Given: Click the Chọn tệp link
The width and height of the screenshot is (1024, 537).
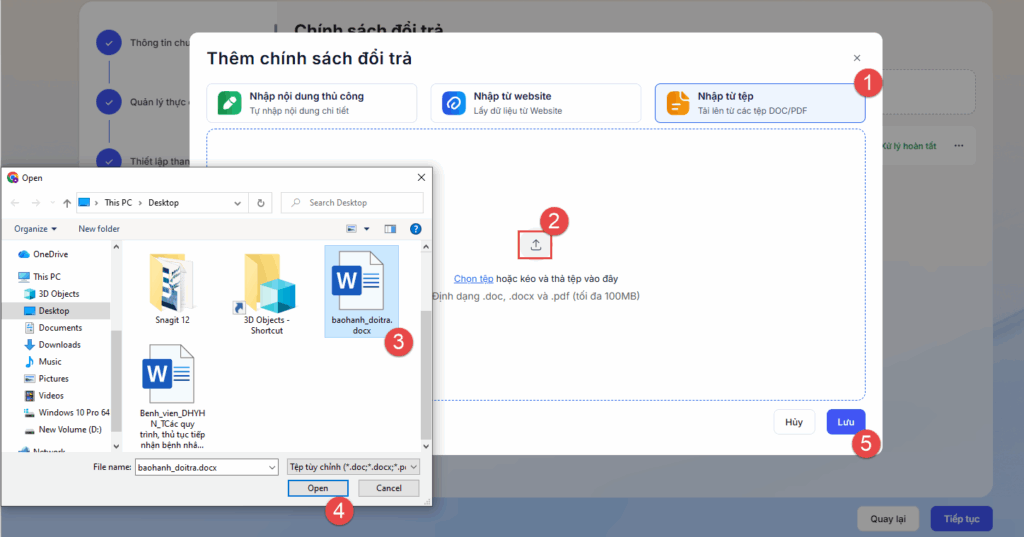Looking at the screenshot, I should pyautogui.click(x=473, y=279).
